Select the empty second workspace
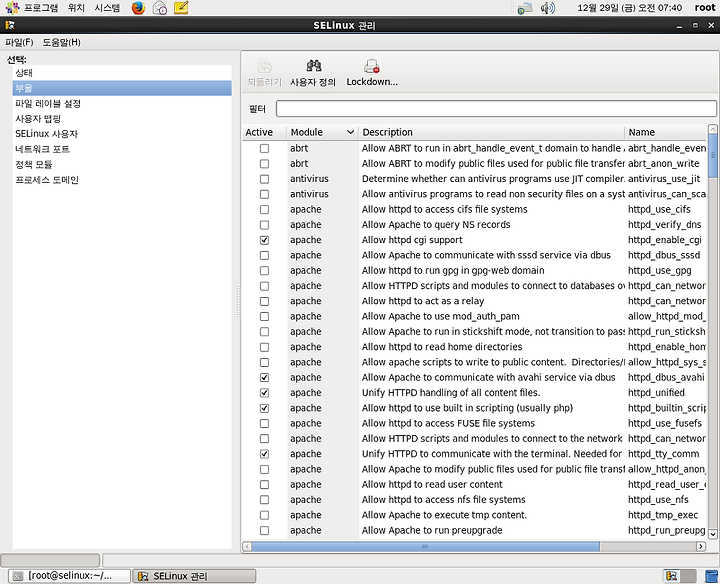The width and height of the screenshot is (720, 584). (x=688, y=575)
